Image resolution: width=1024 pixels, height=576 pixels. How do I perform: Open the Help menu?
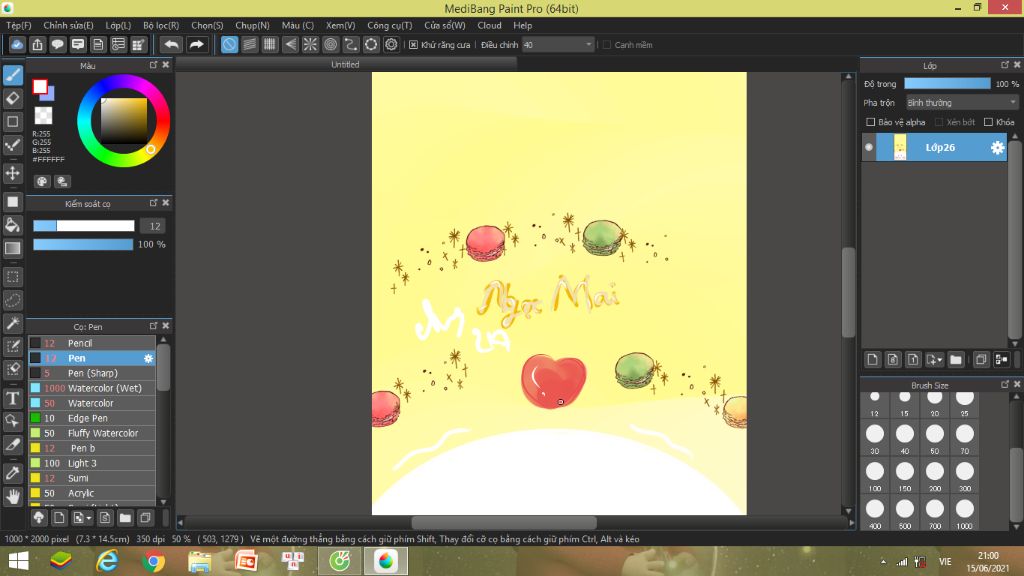point(522,25)
